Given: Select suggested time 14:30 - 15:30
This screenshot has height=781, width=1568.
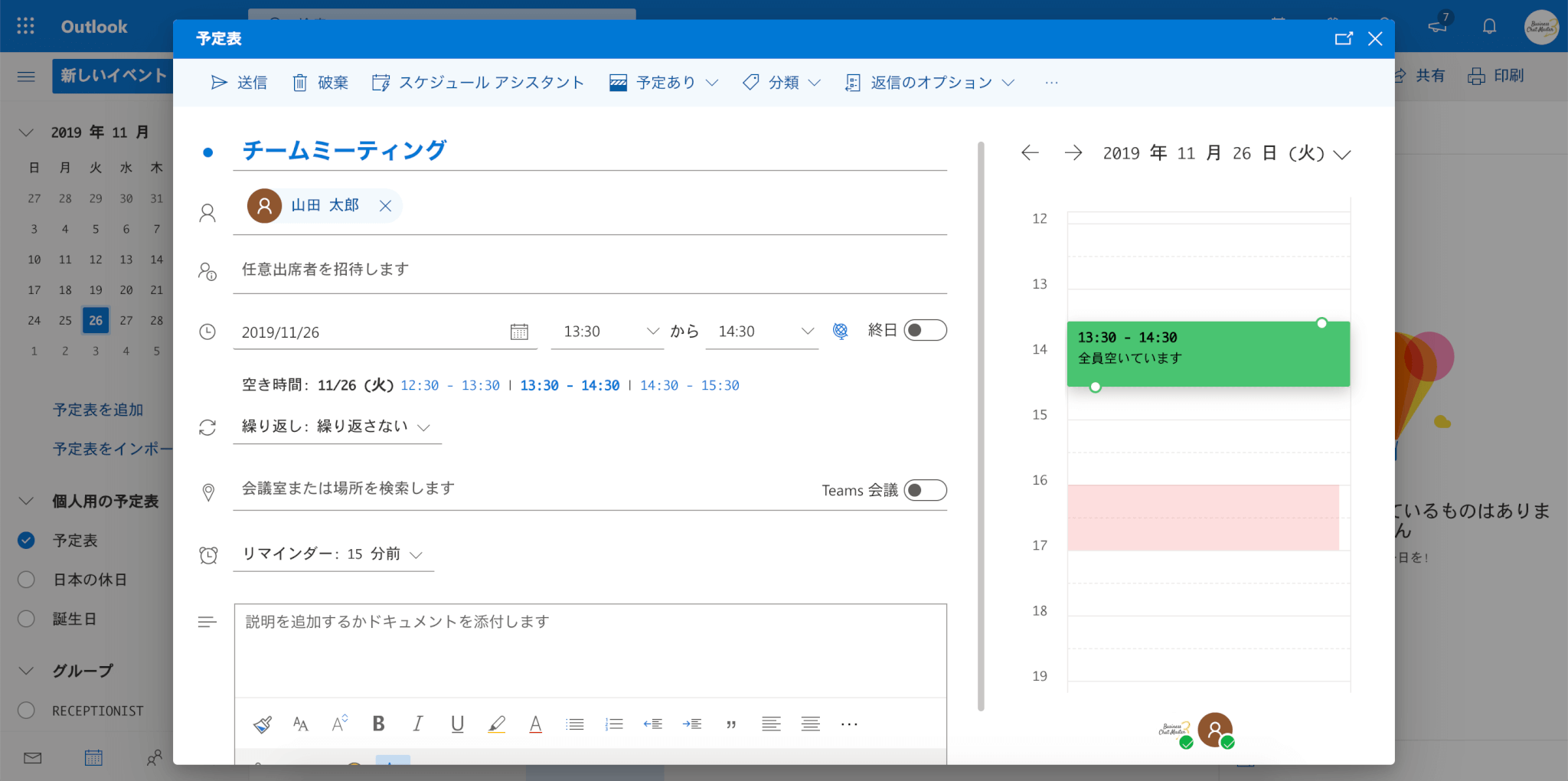Looking at the screenshot, I should (x=689, y=386).
